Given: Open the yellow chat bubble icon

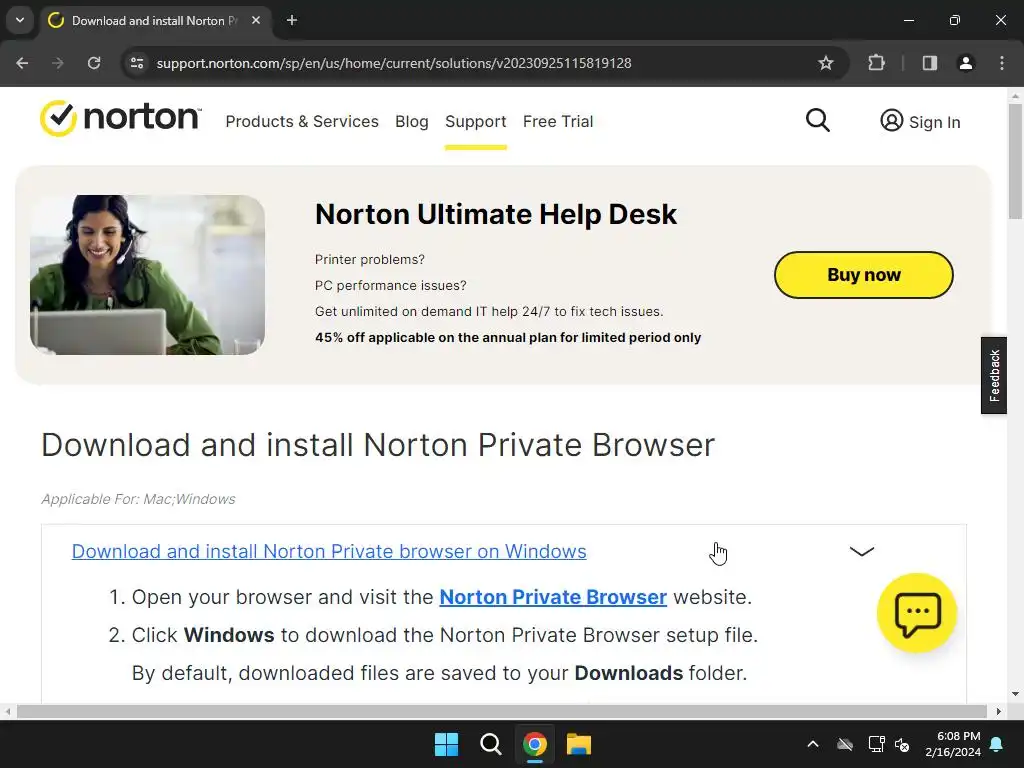Looking at the screenshot, I should click(x=917, y=613).
